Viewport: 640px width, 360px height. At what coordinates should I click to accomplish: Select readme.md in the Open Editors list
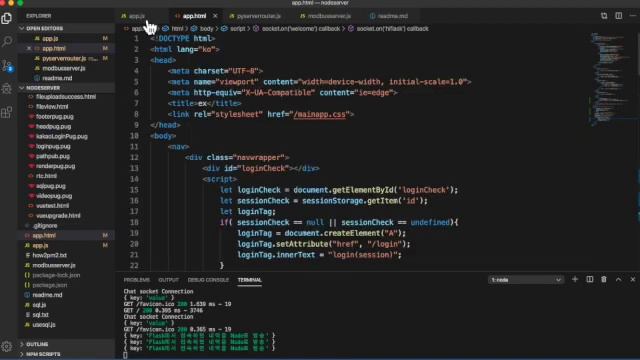[66, 78]
